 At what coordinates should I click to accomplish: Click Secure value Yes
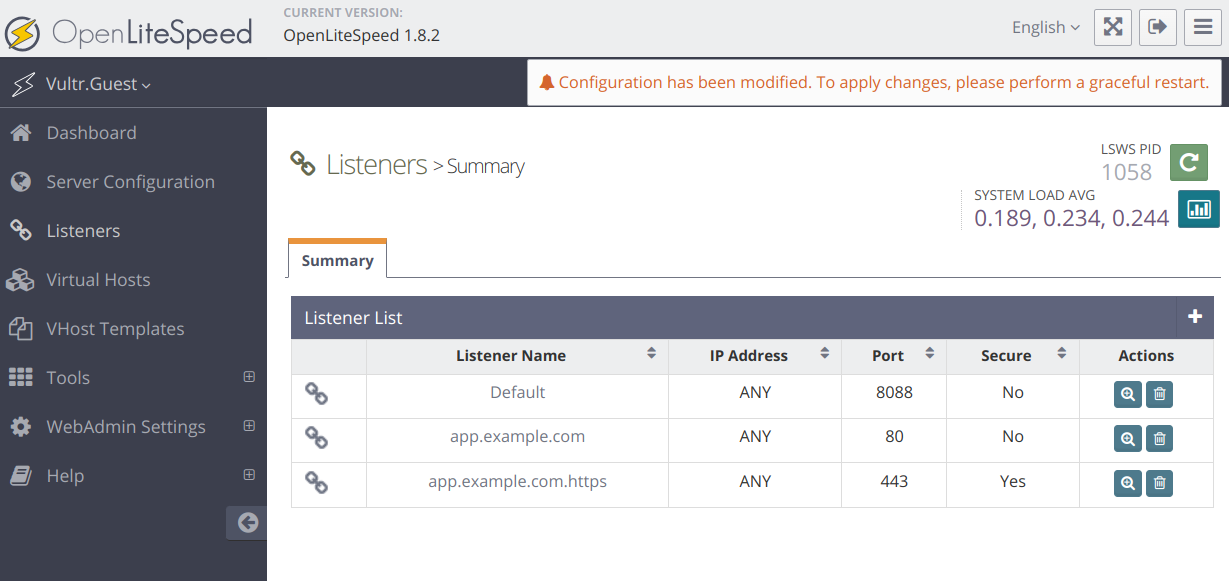[x=1013, y=481]
